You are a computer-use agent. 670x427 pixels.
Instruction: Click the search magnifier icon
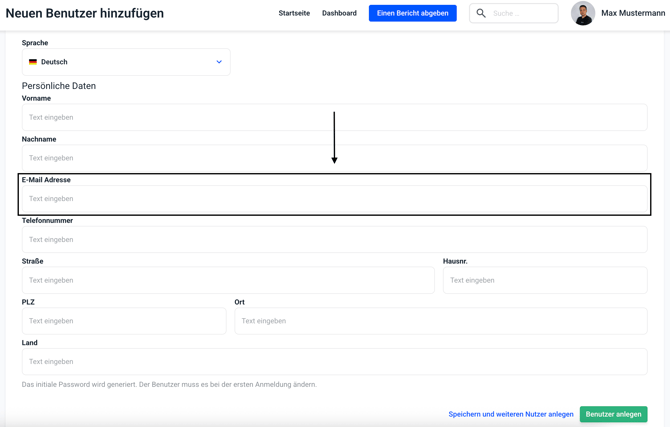point(481,14)
